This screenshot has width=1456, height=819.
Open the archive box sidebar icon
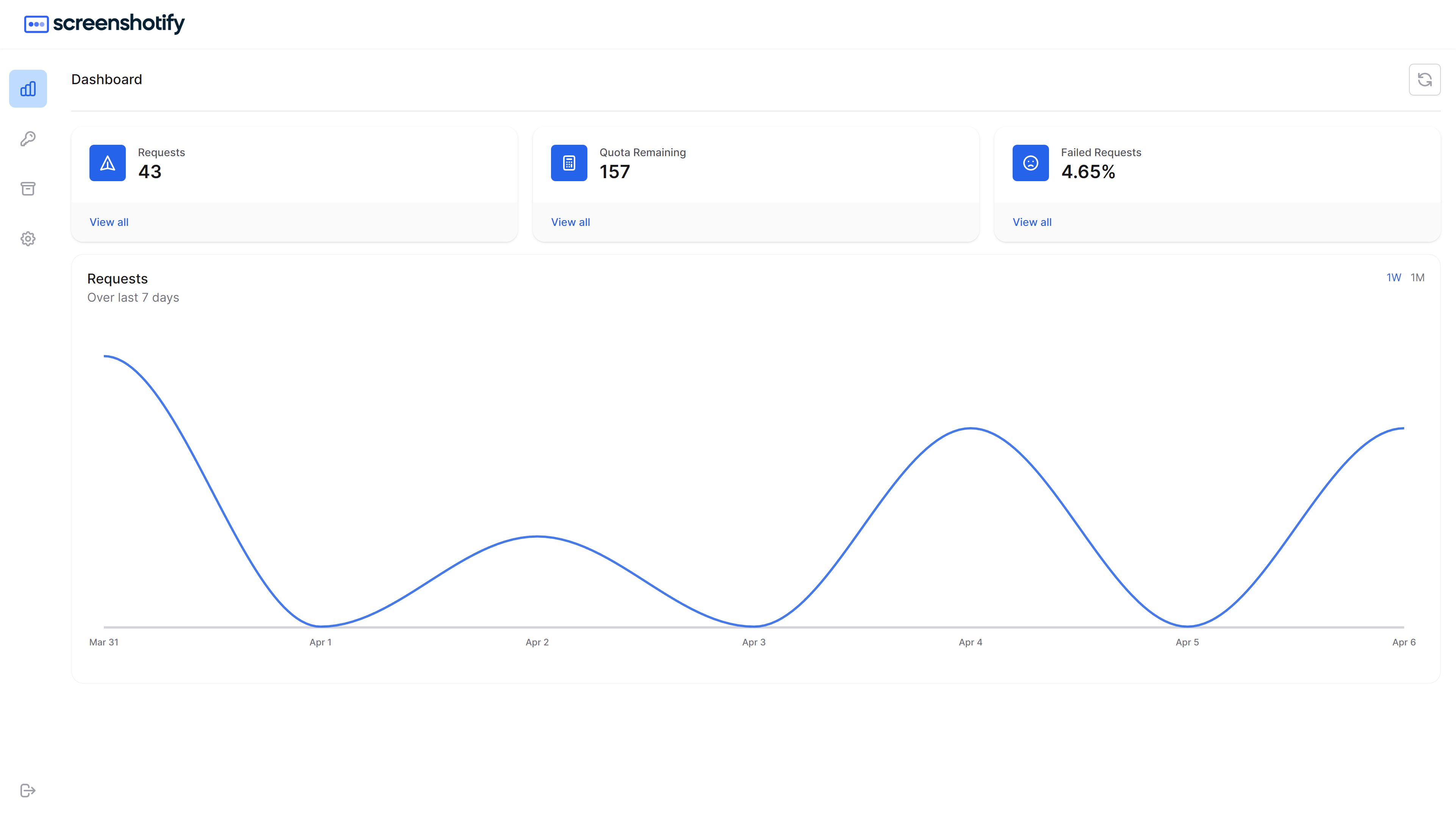coord(28,189)
